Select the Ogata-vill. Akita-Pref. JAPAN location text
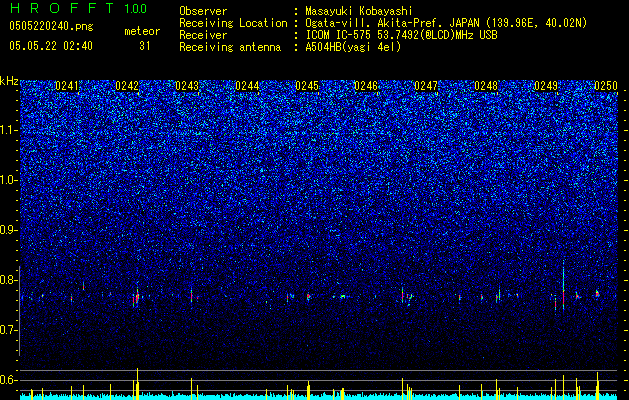Image resolution: width=629 pixels, height=400 pixels. coord(446,23)
